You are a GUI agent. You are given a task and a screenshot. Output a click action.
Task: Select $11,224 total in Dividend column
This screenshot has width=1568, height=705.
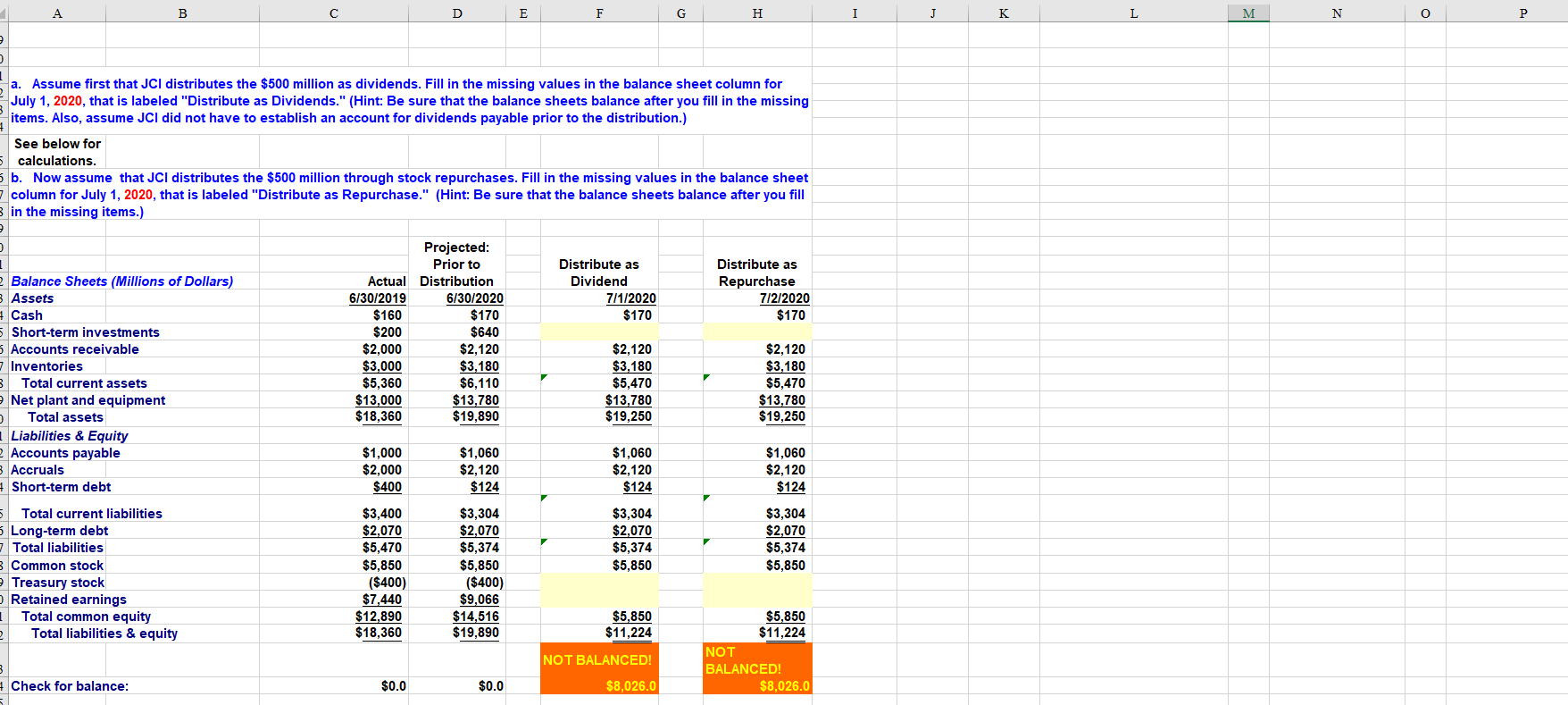pyautogui.click(x=629, y=633)
